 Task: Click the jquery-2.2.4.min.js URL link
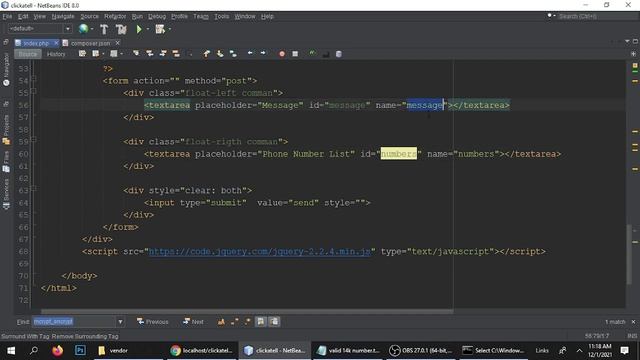tap(260, 251)
